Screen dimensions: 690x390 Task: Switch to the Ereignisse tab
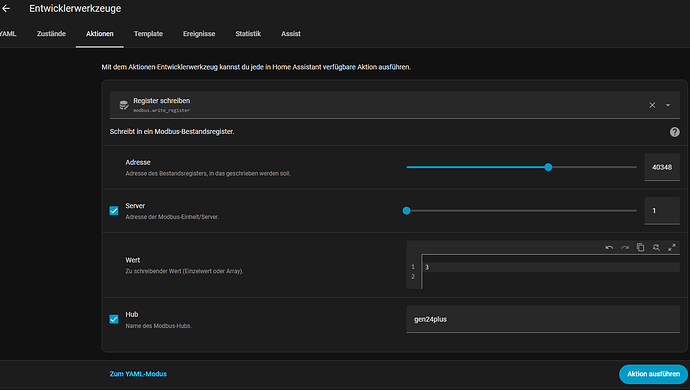pos(199,34)
